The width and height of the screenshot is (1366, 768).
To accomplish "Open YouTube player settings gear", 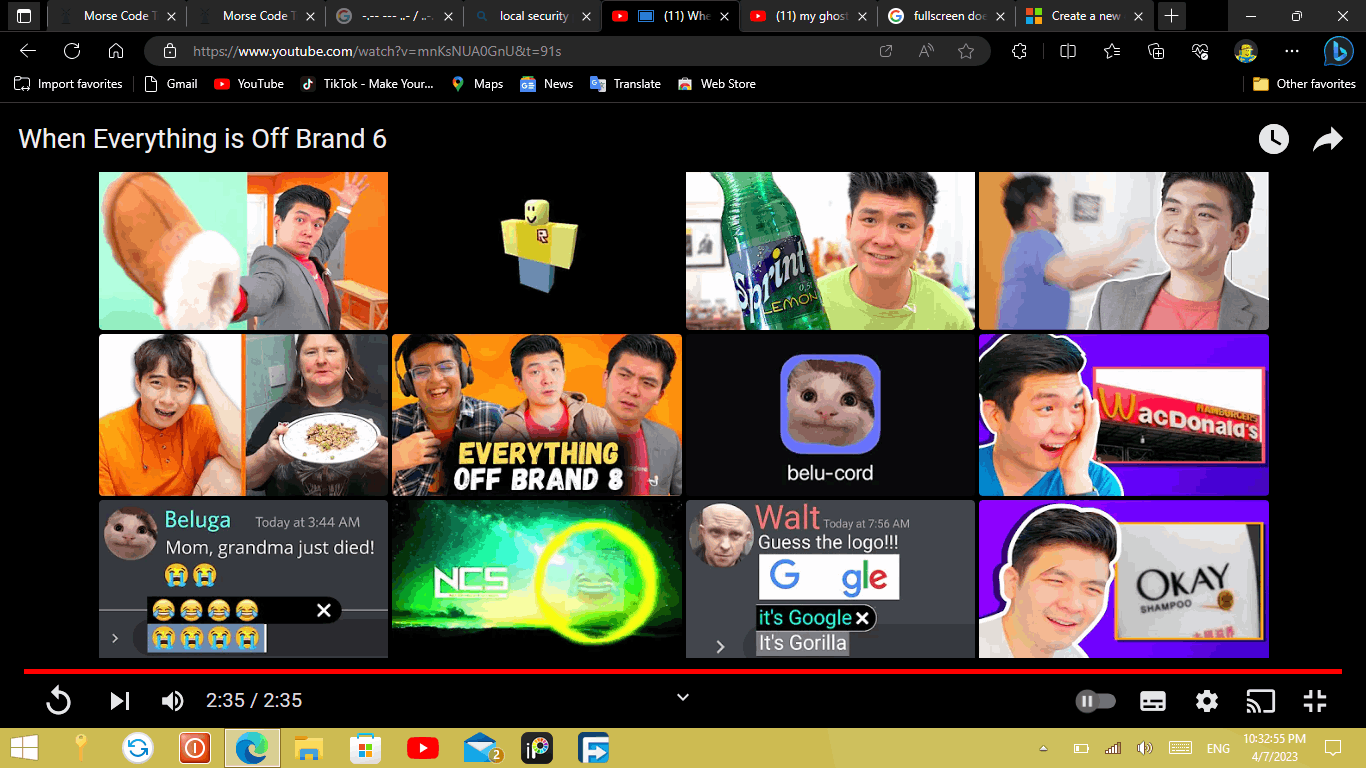I will 1207,701.
